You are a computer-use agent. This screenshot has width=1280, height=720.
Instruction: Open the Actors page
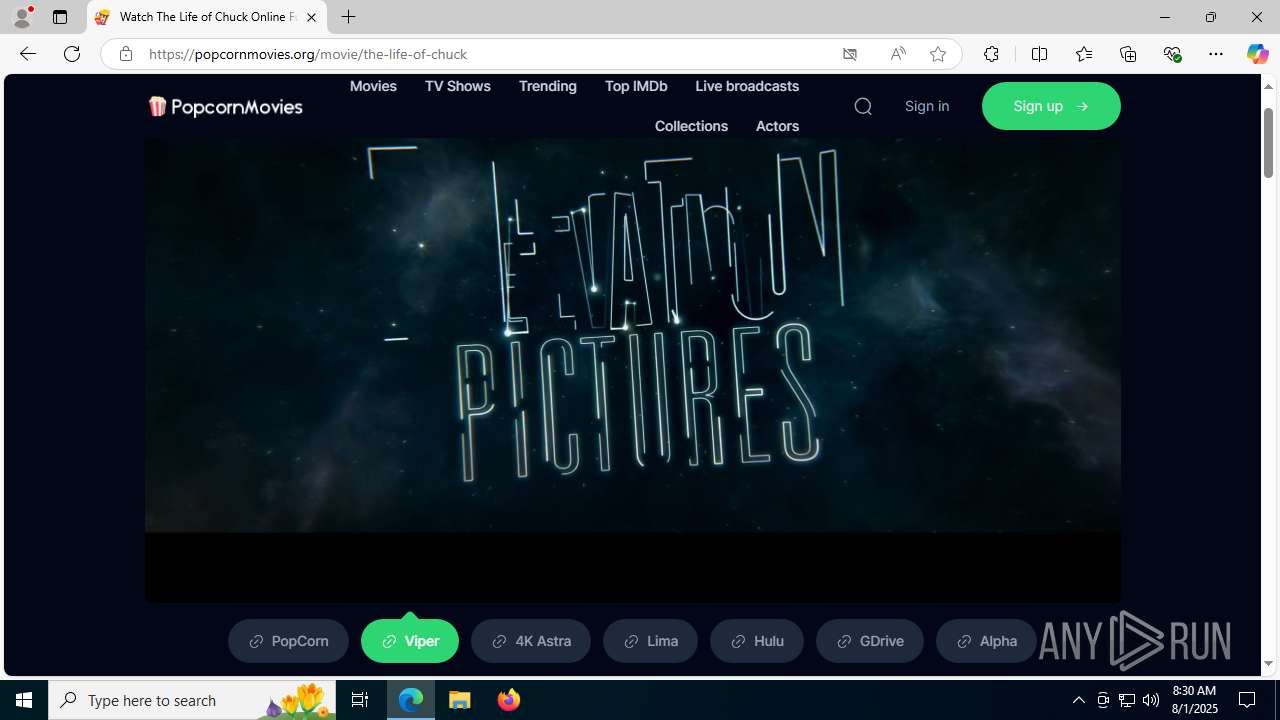coord(777,126)
